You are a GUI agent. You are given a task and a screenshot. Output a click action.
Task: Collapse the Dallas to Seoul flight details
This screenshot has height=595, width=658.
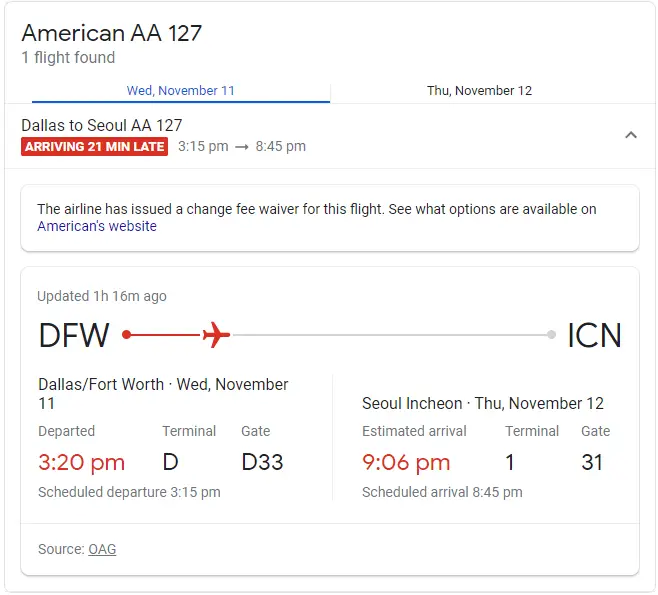coord(631,135)
